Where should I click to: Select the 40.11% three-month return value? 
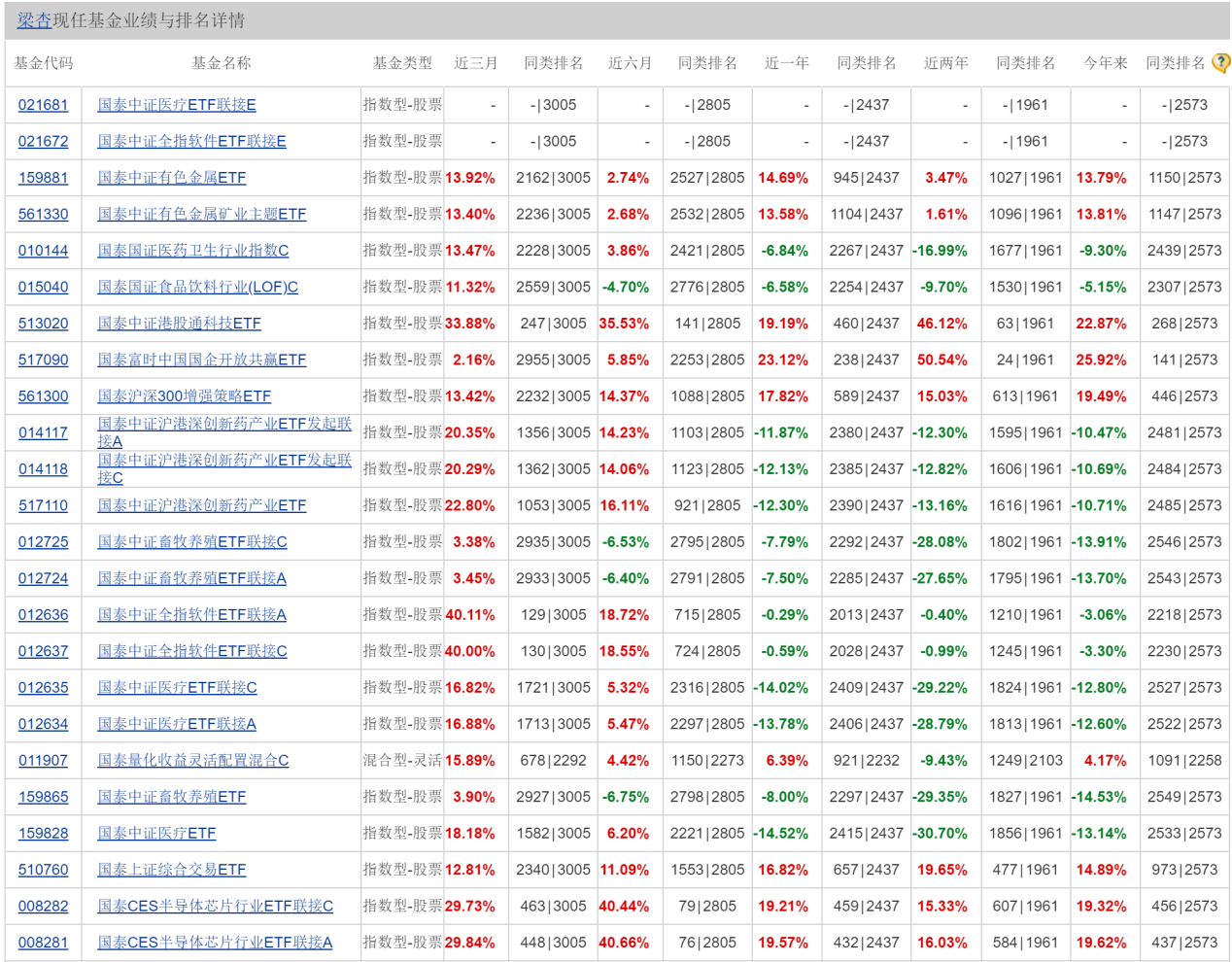(x=470, y=615)
